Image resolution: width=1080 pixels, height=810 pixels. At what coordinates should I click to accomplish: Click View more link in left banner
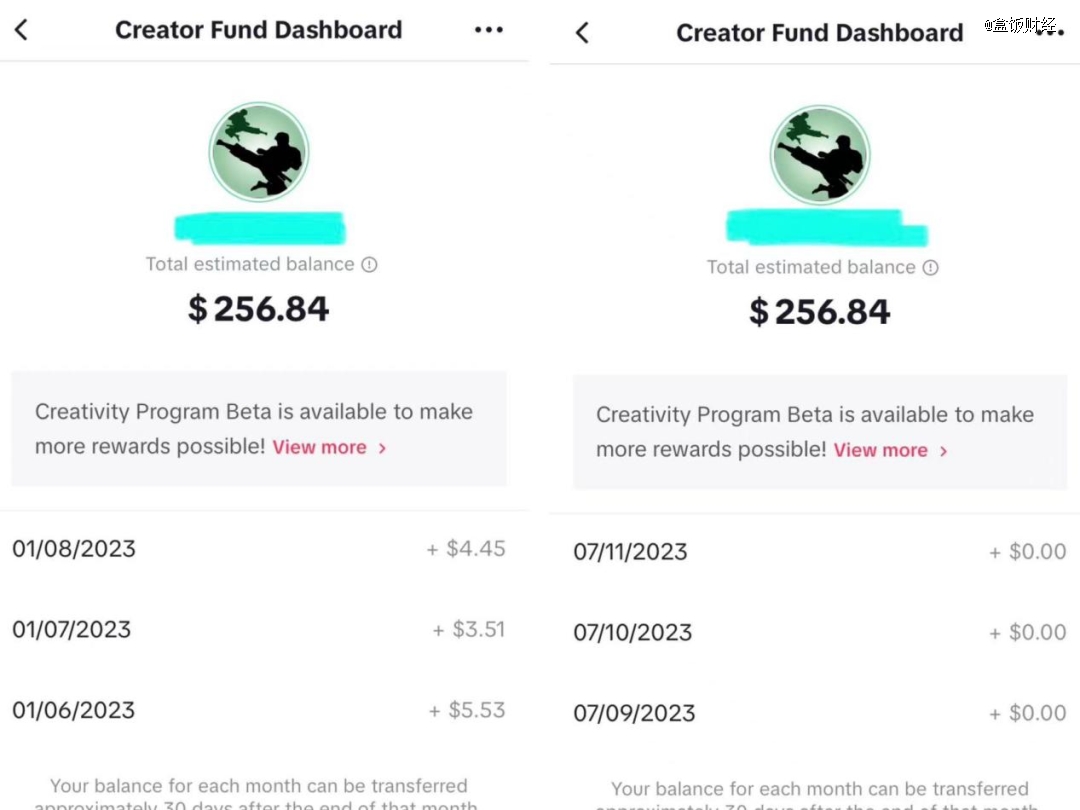(x=320, y=447)
